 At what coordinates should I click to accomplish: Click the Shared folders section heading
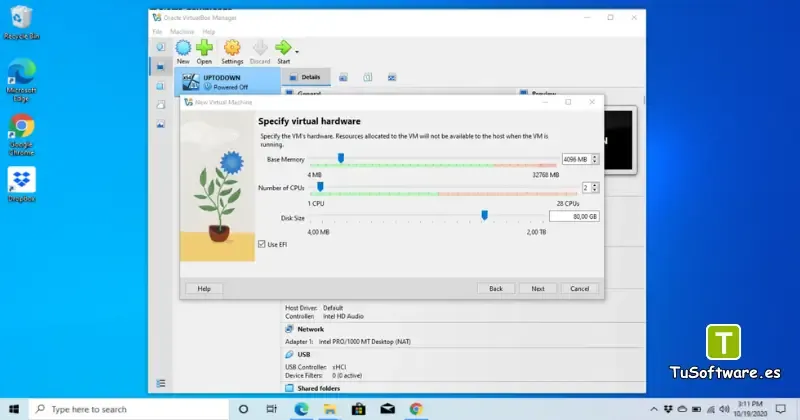pyautogui.click(x=318, y=388)
